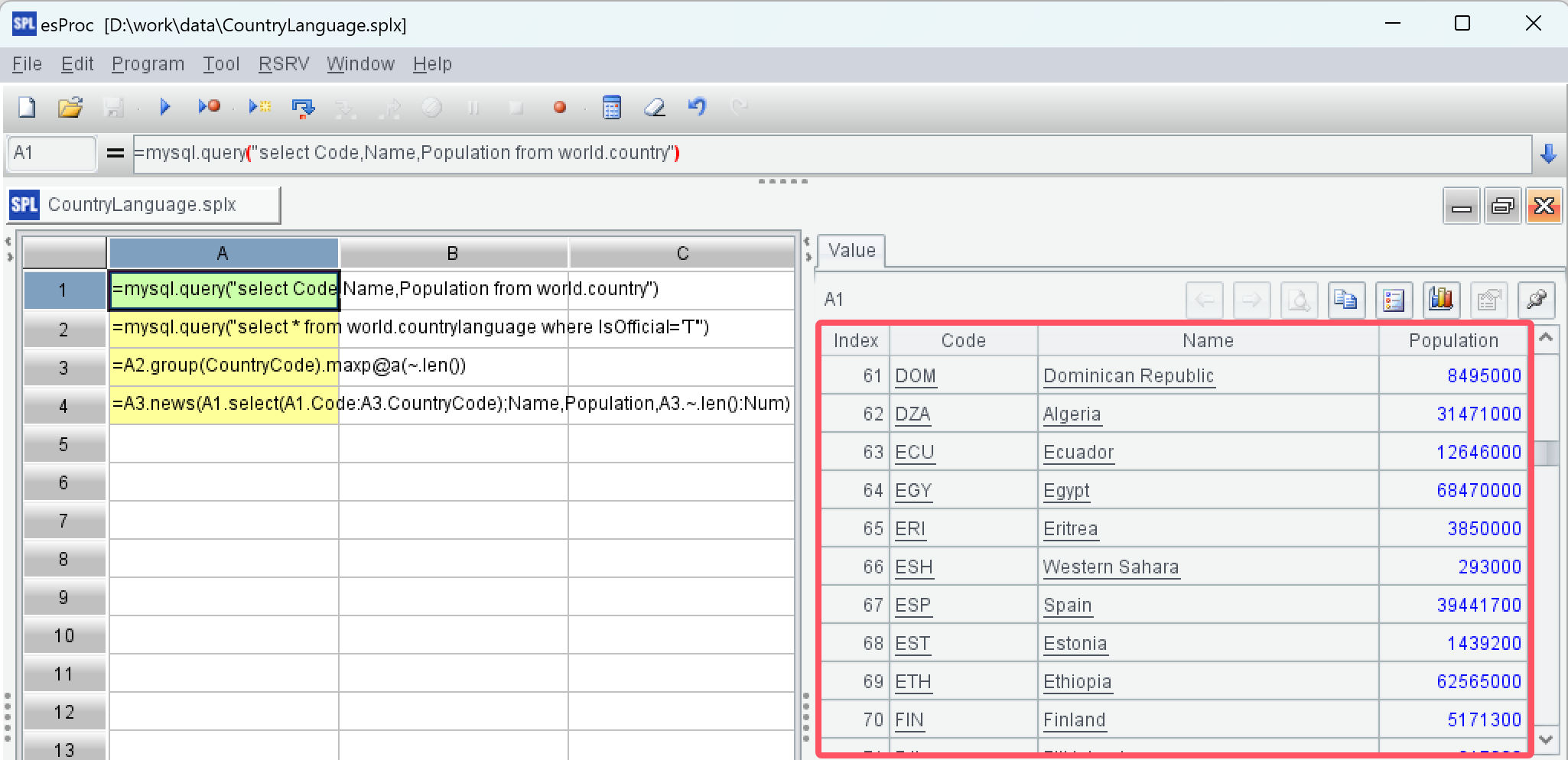Draw a chart with the bar chart icon

(x=1440, y=300)
